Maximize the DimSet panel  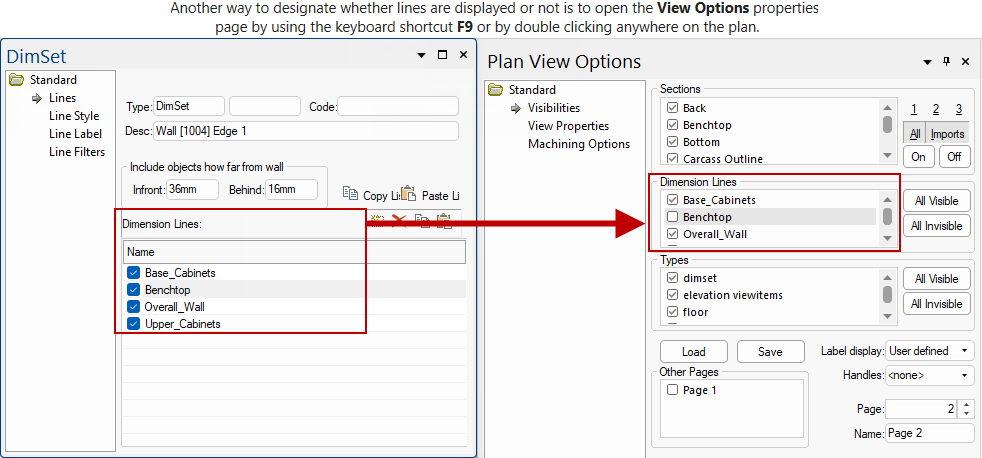442,55
